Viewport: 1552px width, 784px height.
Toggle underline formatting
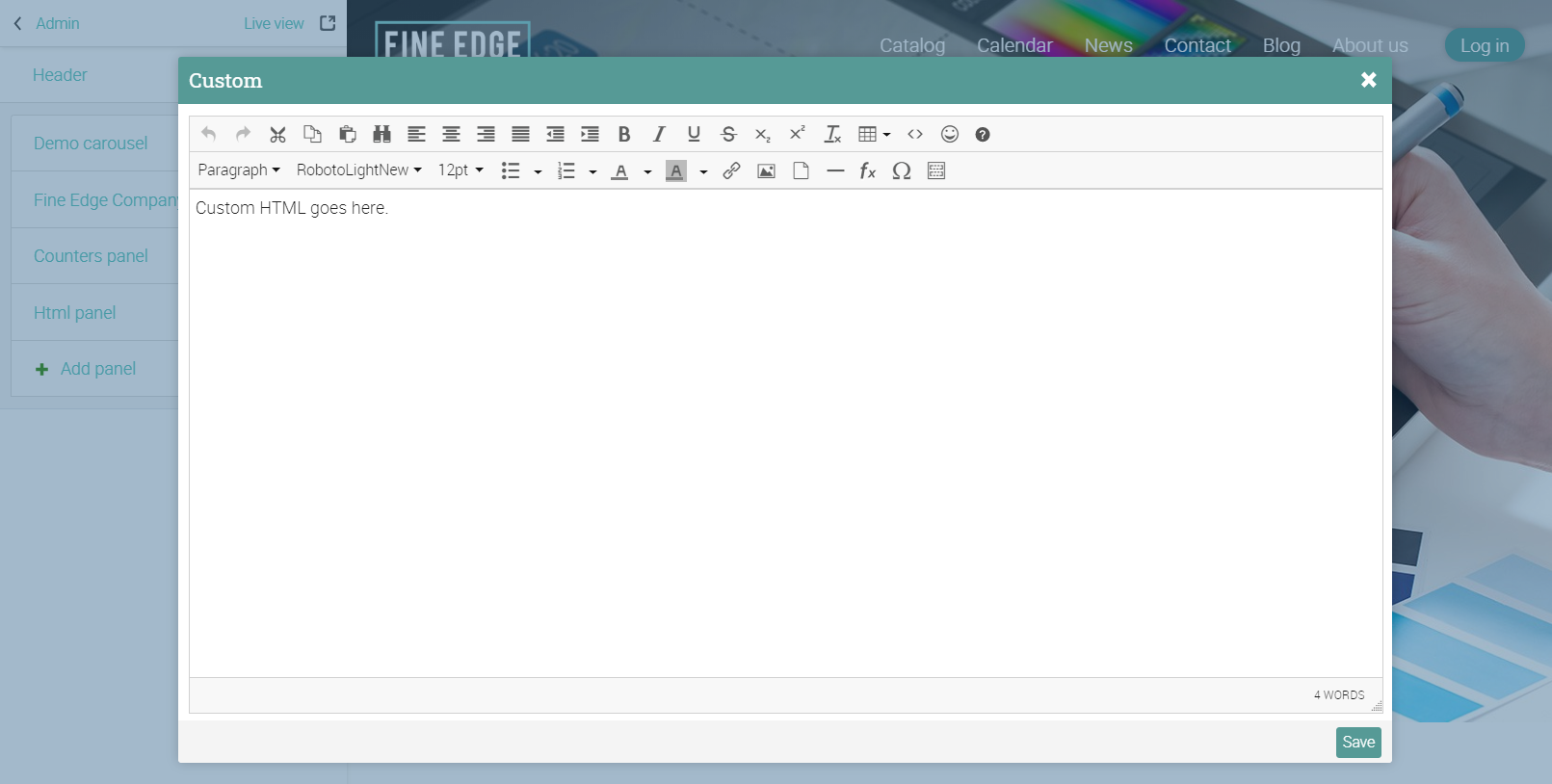coord(694,134)
